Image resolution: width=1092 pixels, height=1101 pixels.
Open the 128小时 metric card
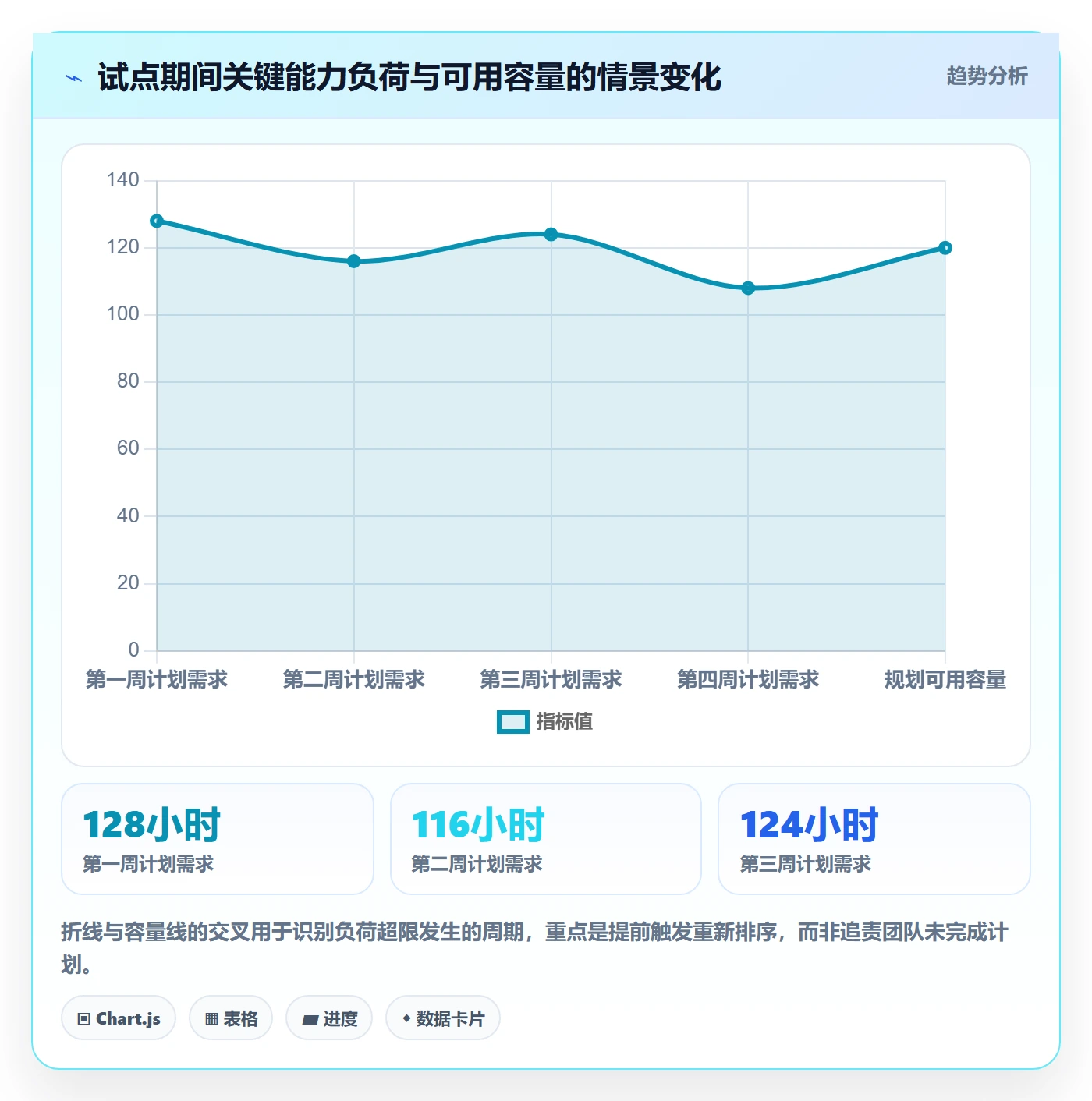(218, 839)
